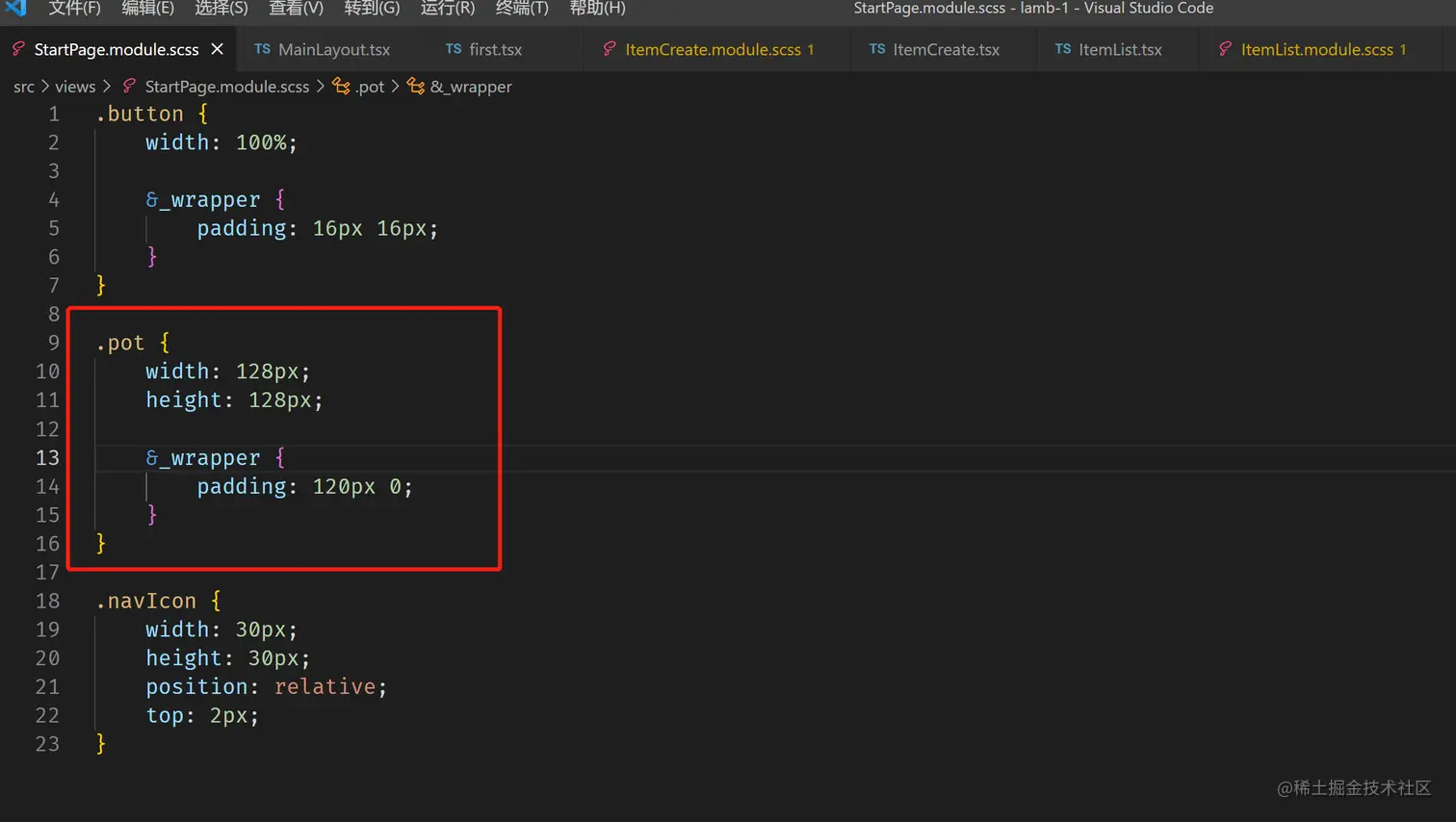1456x822 pixels.
Task: Open the 终端(T) menu
Action: coord(522,9)
